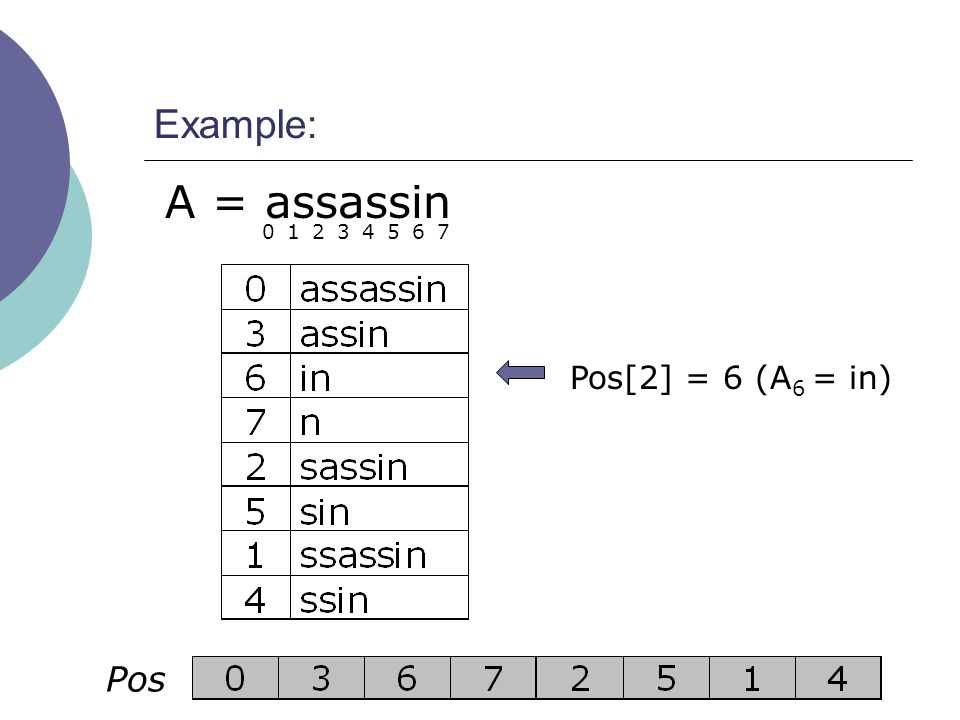Select the 'sassin' suffix cell

pos(379,464)
